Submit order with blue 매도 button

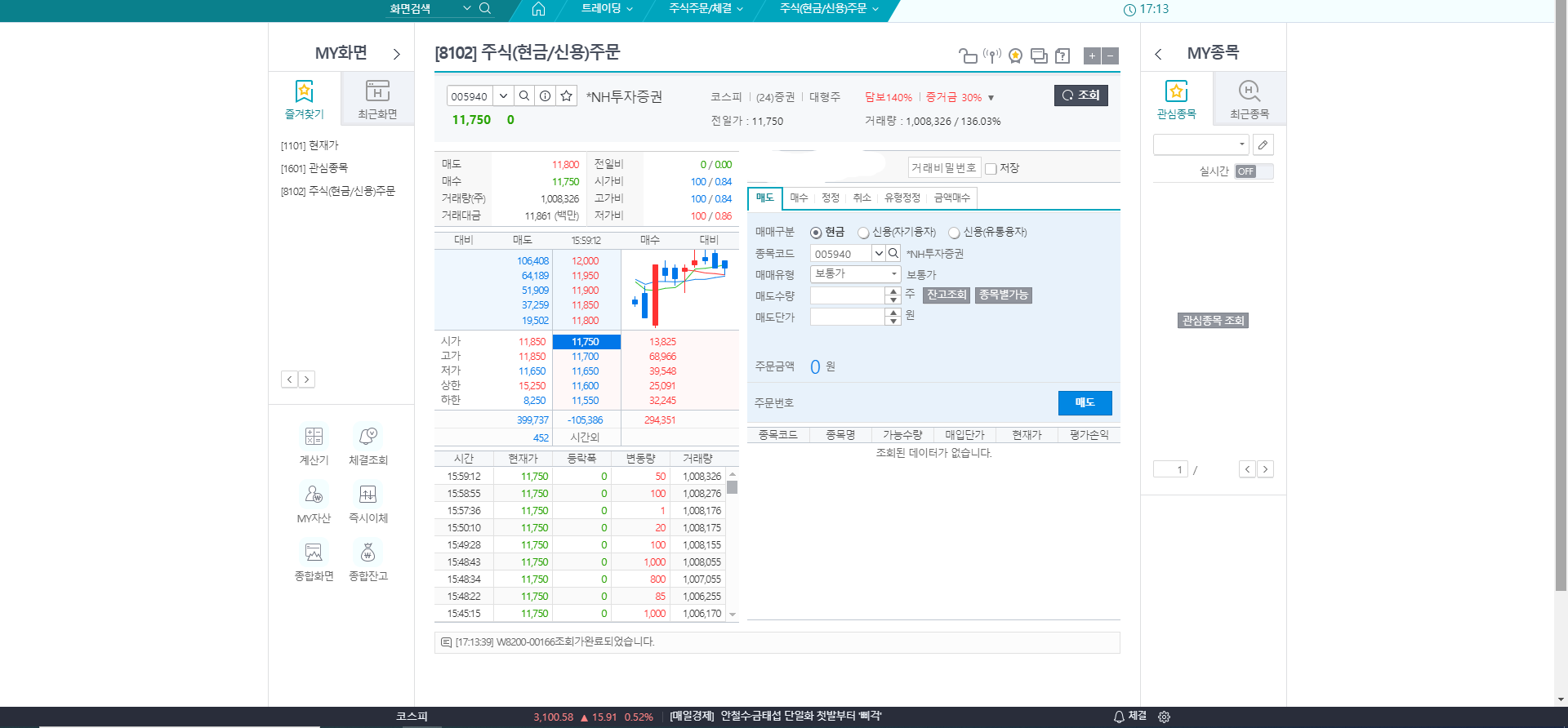click(x=1085, y=402)
